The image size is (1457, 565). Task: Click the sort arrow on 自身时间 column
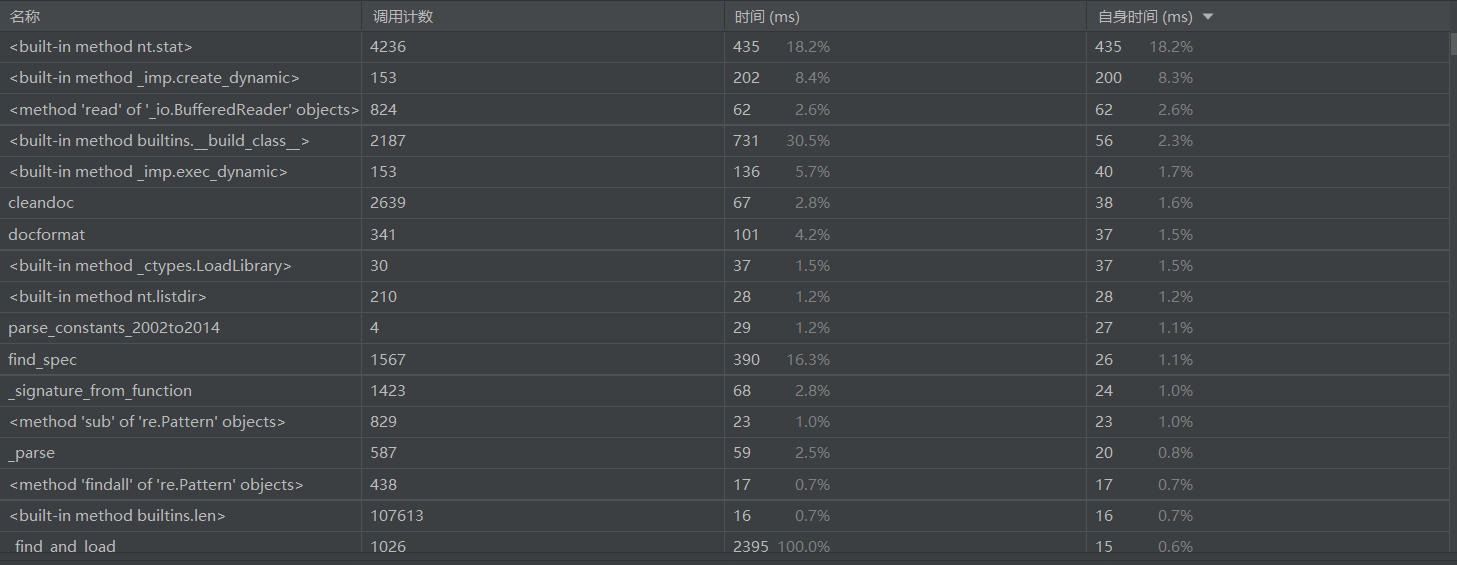[1208, 17]
